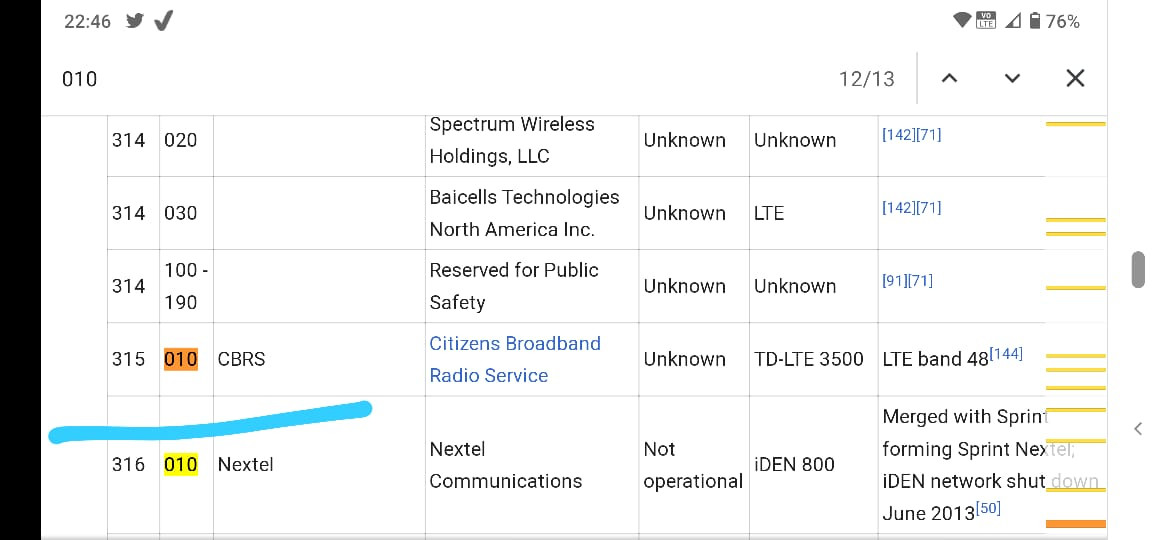Image resolution: width=1170 pixels, height=540 pixels.
Task: Tap the battery icon in status bar
Action: click(1035, 21)
